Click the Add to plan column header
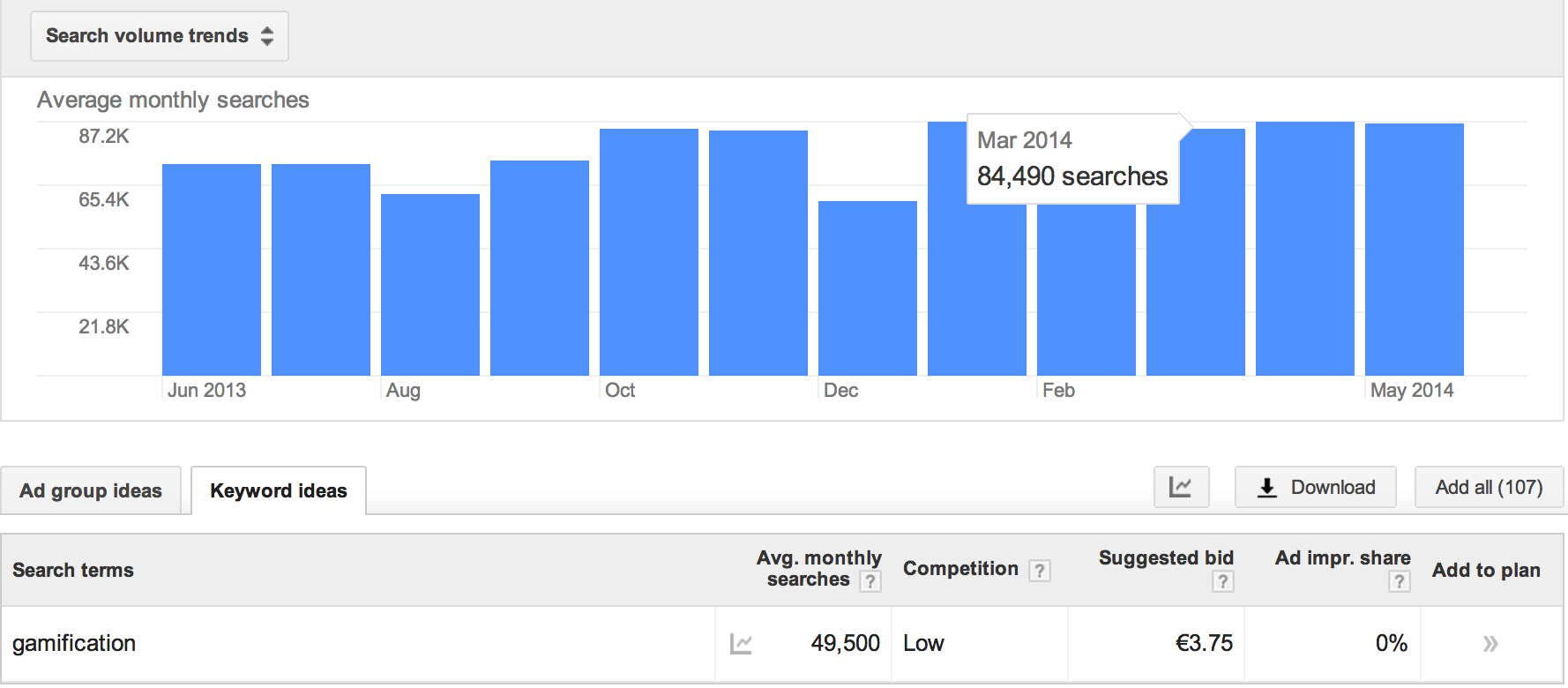 tap(1486, 570)
